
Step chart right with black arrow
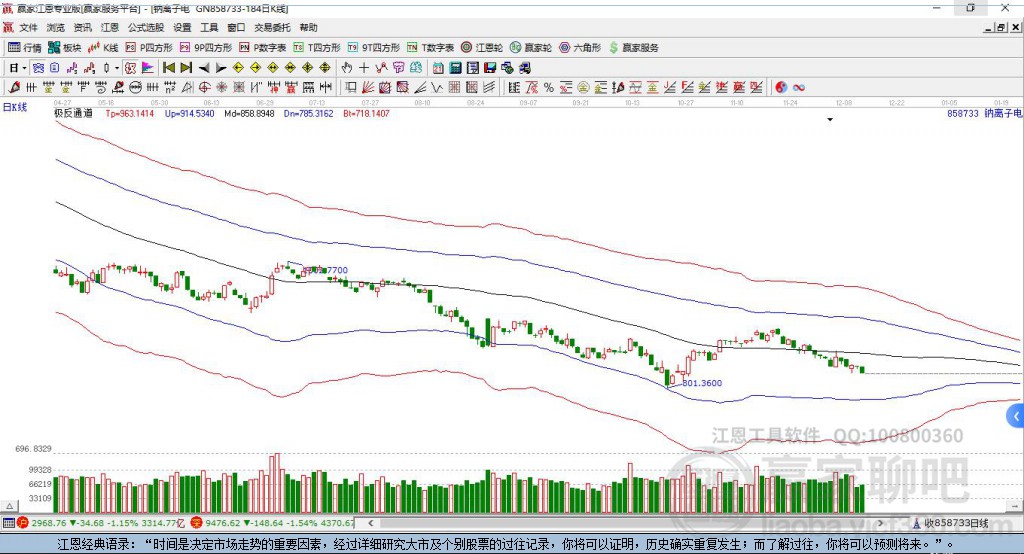pos(221,67)
